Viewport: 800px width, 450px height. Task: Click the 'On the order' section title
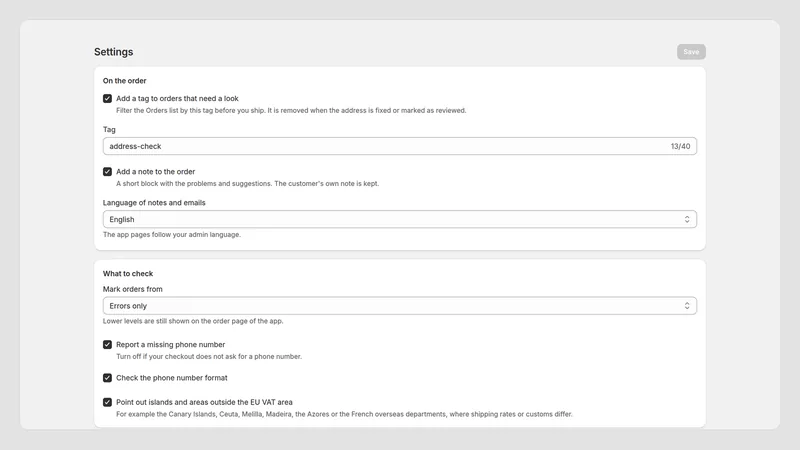pos(124,81)
